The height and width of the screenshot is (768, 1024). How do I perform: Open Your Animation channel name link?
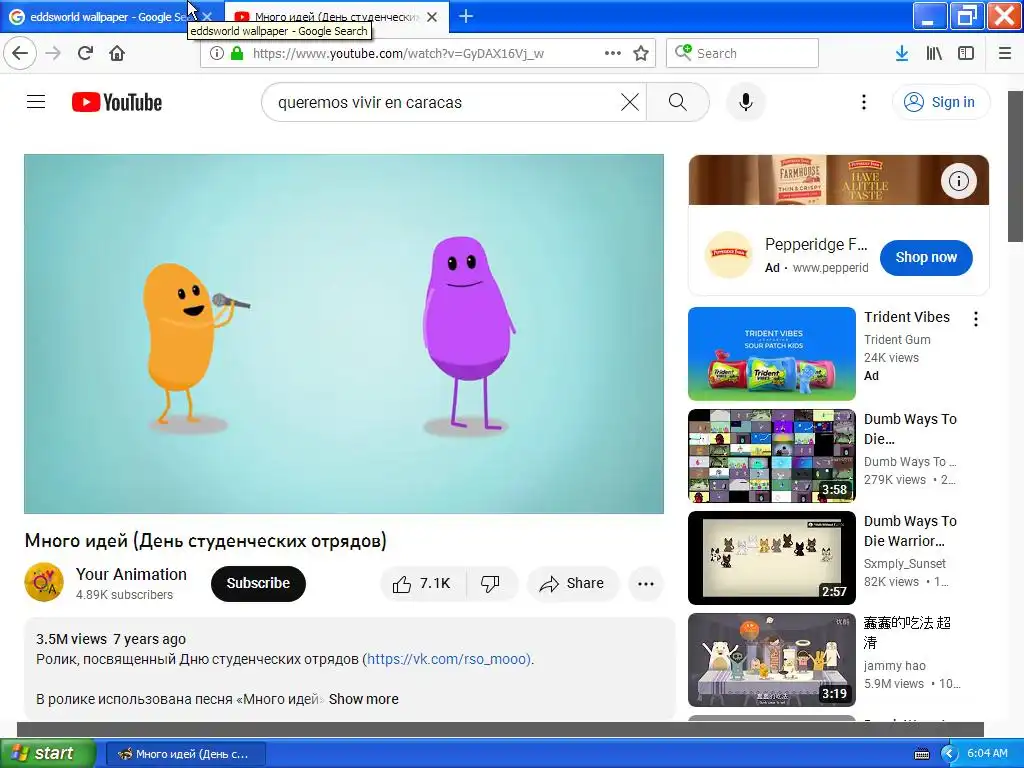131,574
